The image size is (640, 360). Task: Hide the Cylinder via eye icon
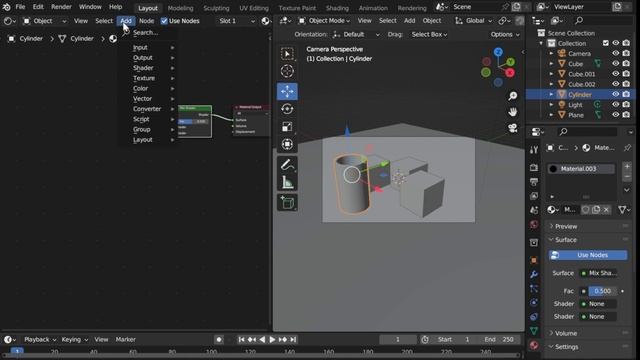pos(616,94)
